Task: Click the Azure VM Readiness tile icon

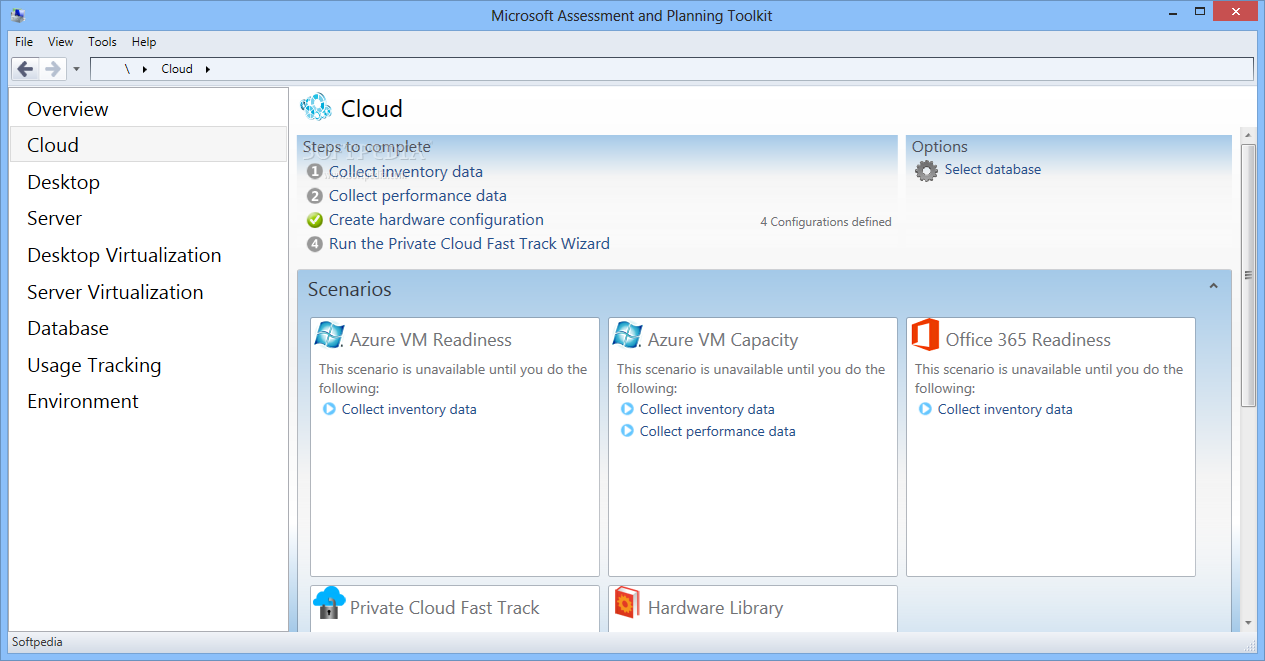Action: tap(329, 335)
